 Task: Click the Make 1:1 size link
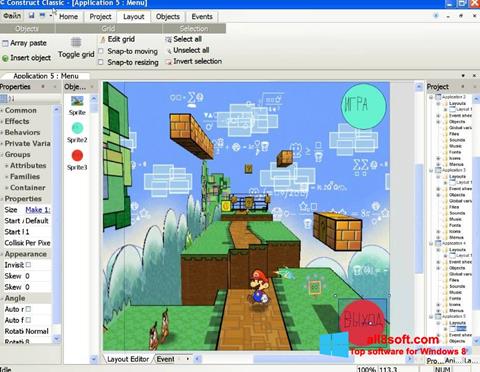(38, 210)
